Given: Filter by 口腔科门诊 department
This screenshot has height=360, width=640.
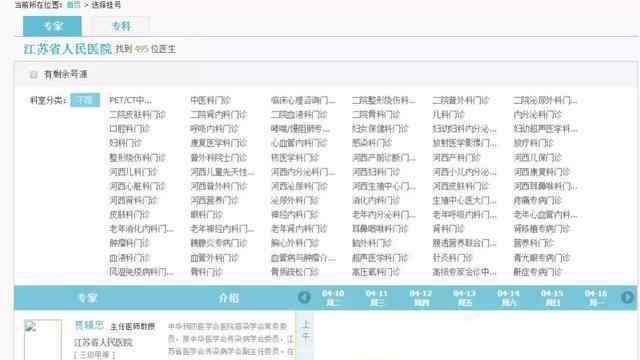Looking at the screenshot, I should [x=129, y=129].
